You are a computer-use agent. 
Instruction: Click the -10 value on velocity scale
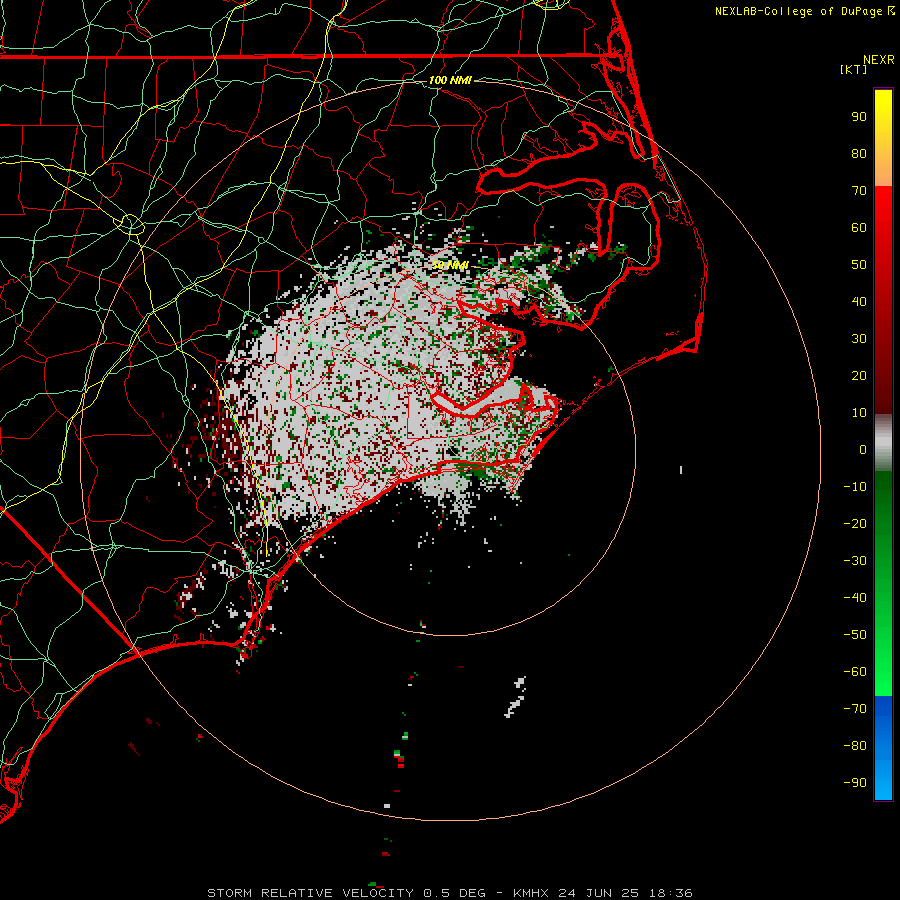point(855,487)
